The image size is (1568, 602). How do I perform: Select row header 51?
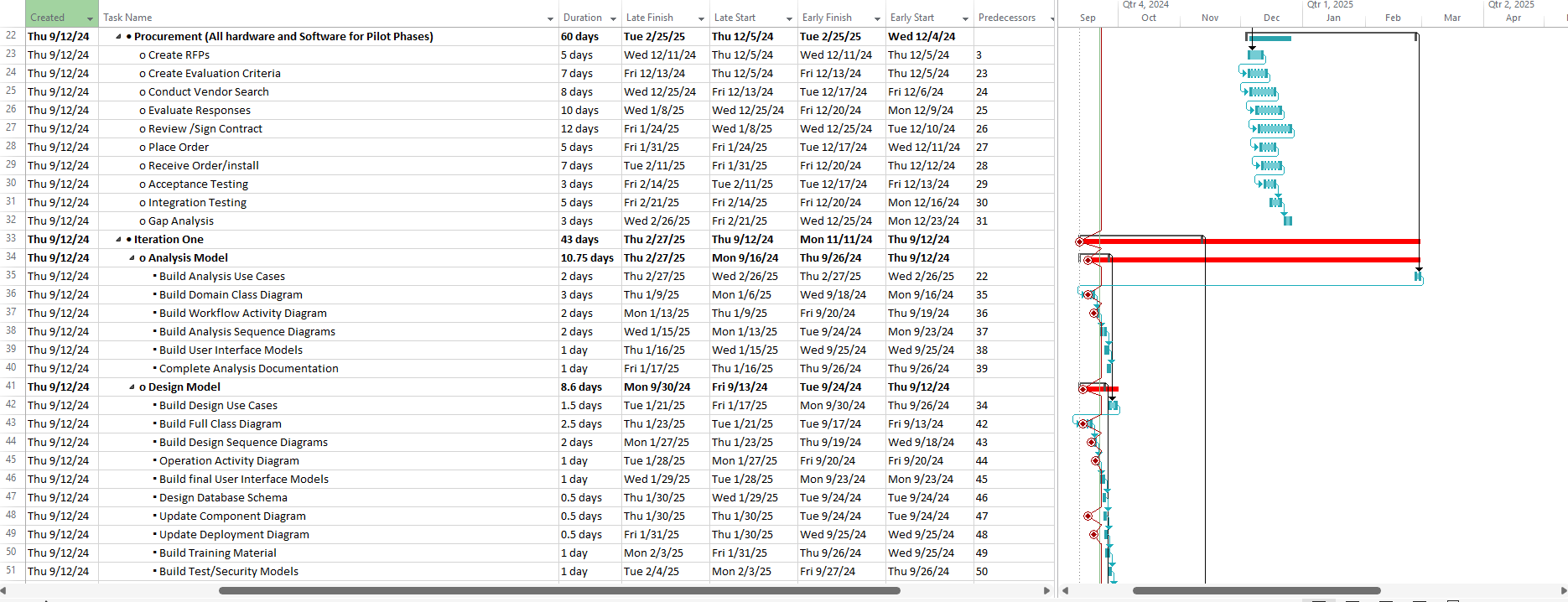(x=12, y=571)
